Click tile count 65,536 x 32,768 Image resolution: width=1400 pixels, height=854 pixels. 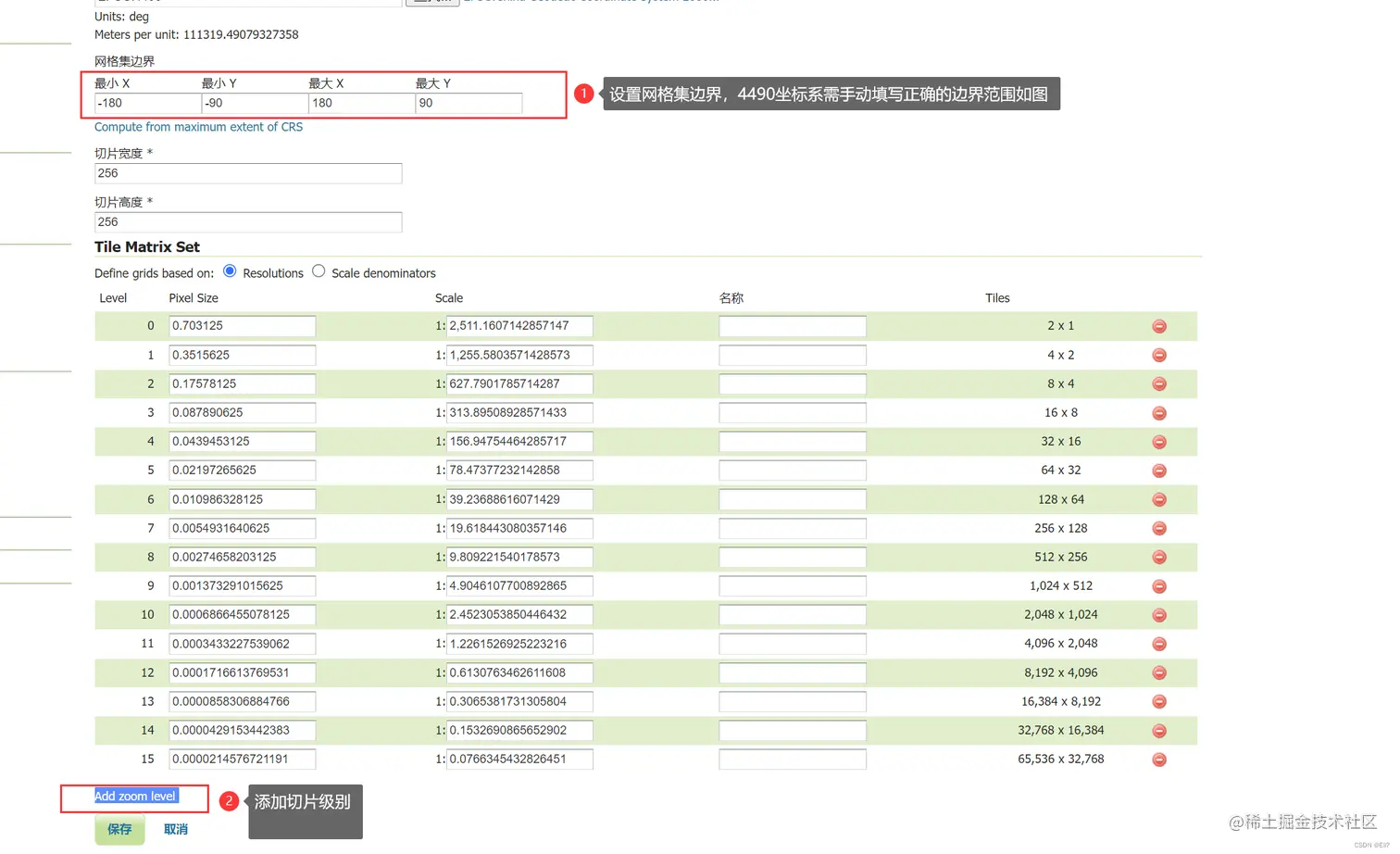click(1060, 759)
